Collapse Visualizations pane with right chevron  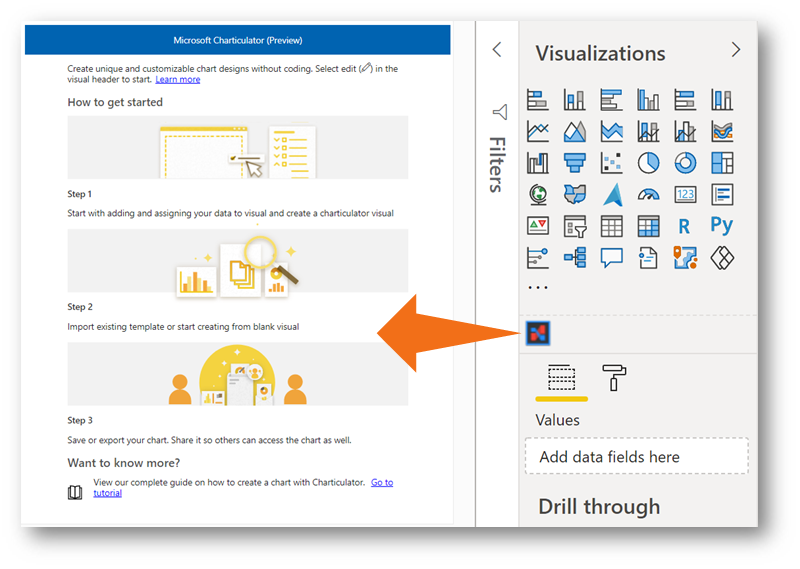(x=735, y=50)
